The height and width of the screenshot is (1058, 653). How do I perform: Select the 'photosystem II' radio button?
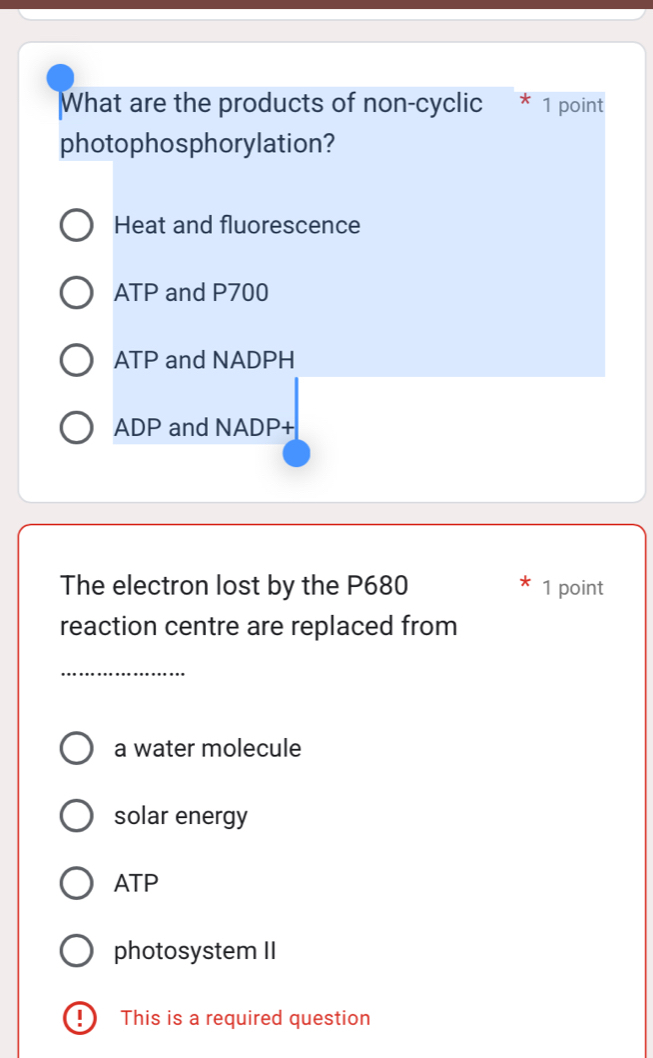[77, 950]
